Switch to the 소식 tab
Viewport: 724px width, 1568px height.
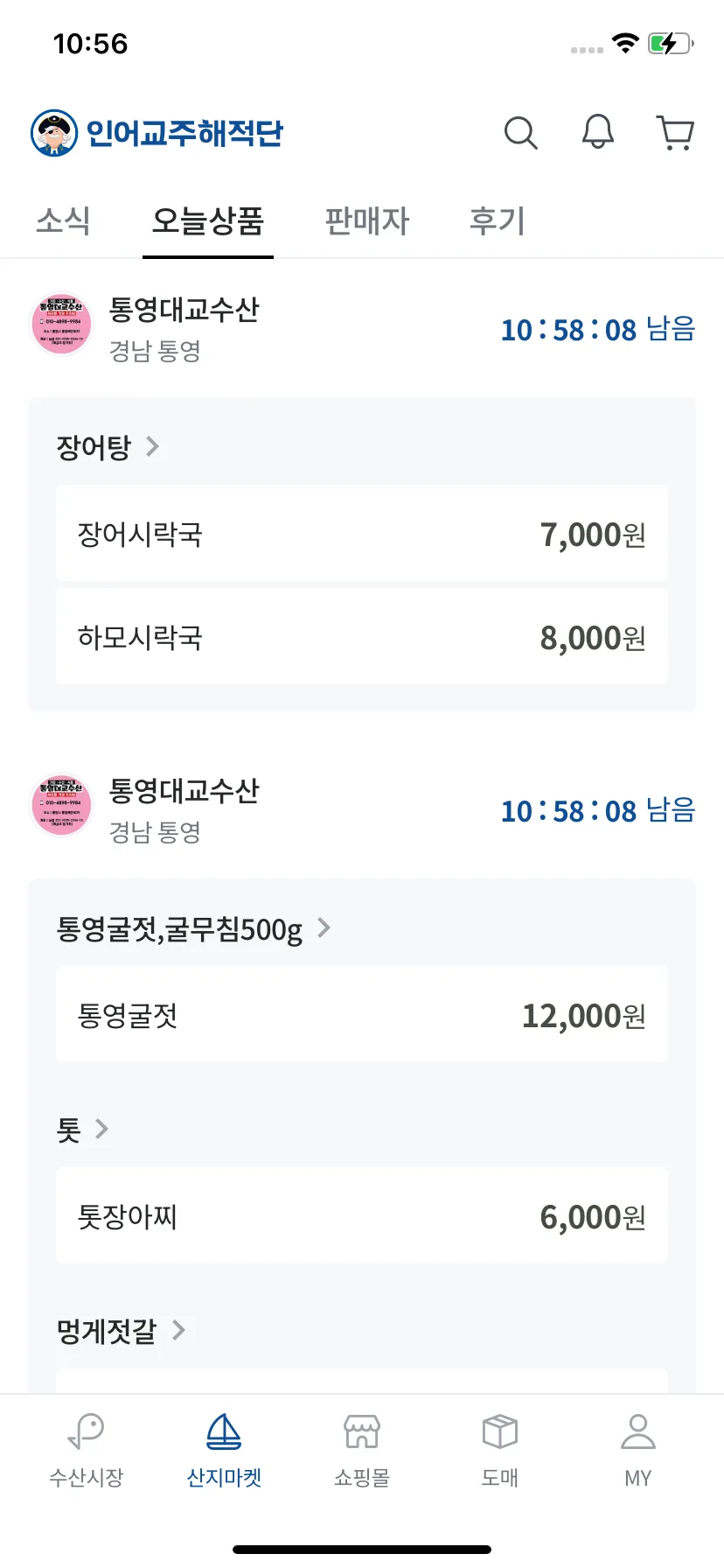pyautogui.click(x=63, y=220)
